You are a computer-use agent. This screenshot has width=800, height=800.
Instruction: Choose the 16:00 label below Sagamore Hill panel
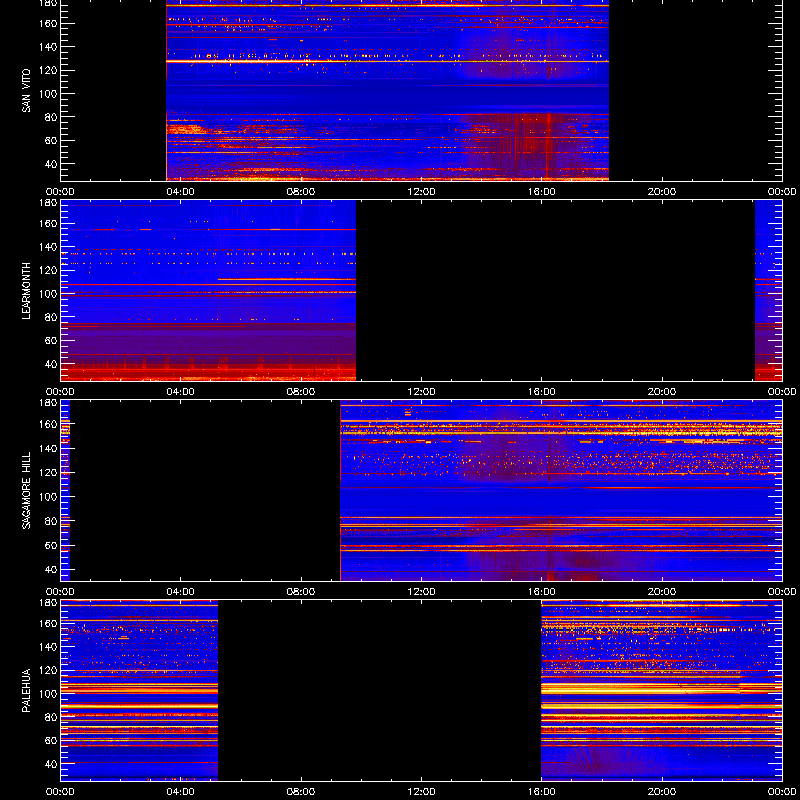(542, 592)
